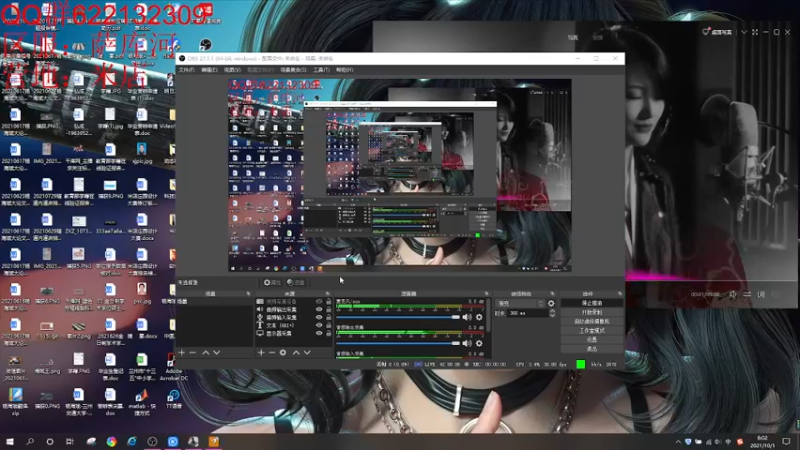Expand music player window dropdown chevron
This screenshot has width=800, height=450.
click(744, 32)
